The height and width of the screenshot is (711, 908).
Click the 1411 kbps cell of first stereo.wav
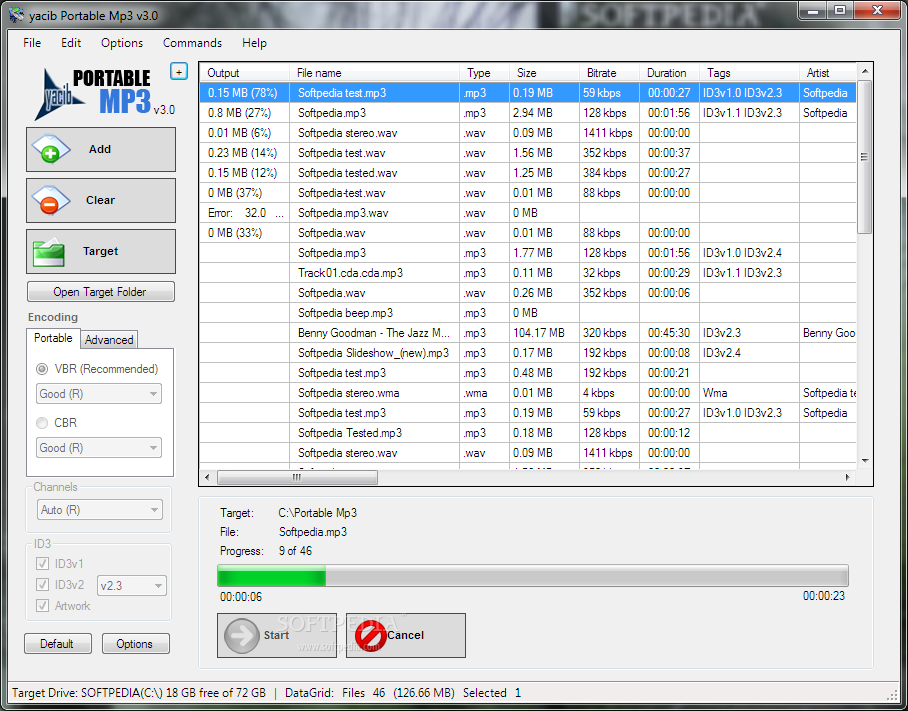(x=609, y=133)
